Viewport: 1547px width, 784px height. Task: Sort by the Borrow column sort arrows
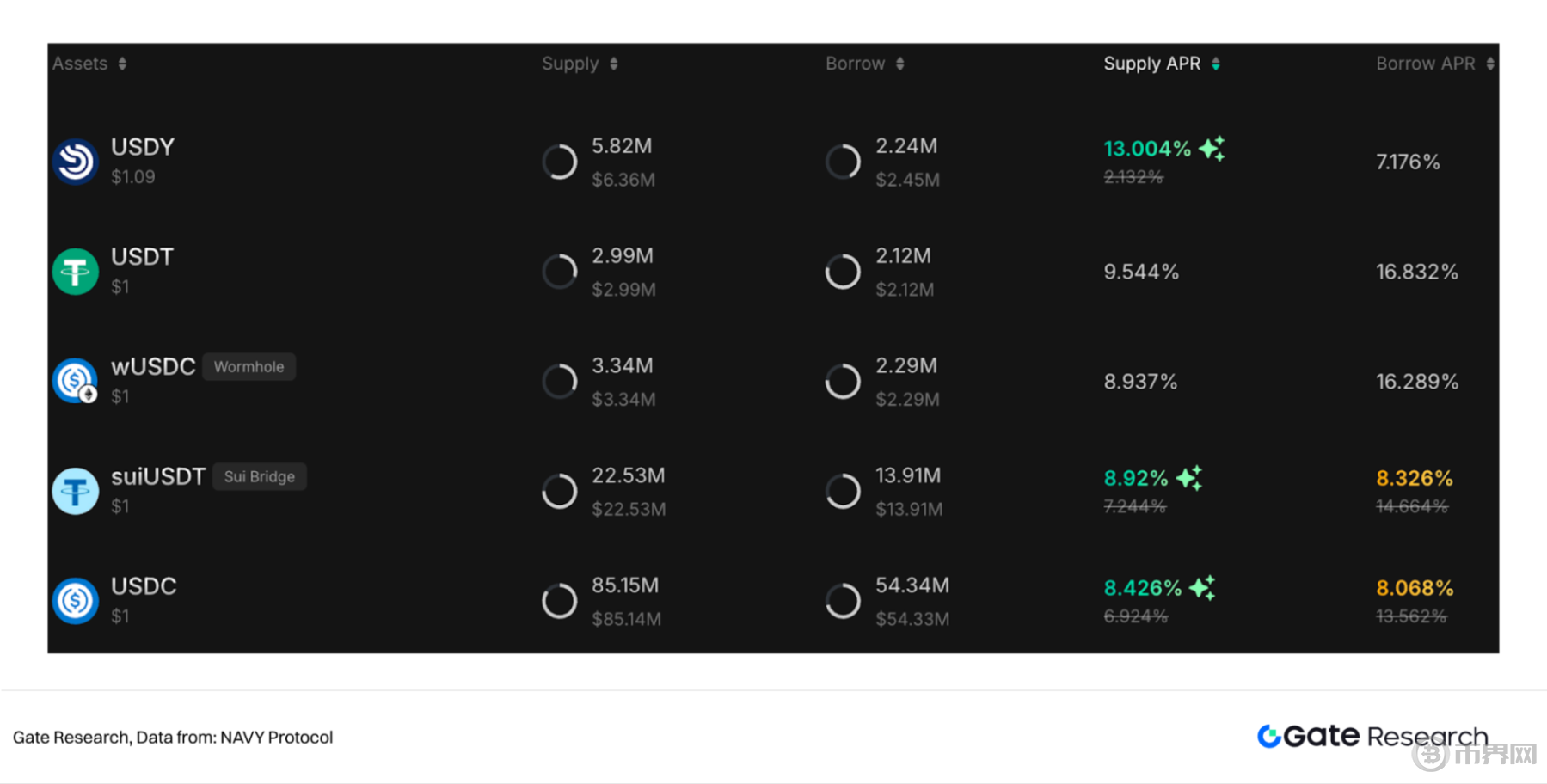899,64
